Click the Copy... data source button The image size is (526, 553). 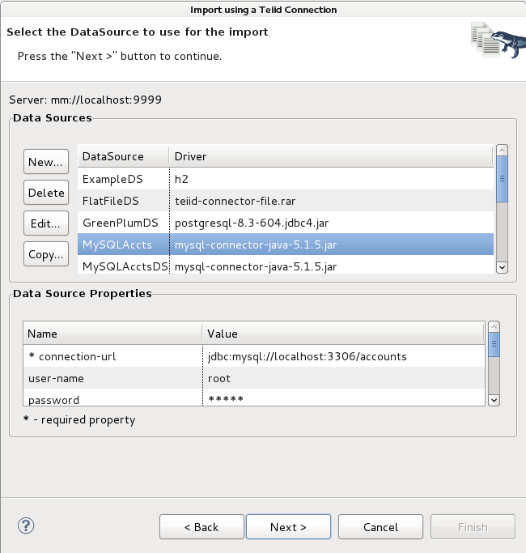tap(46, 254)
